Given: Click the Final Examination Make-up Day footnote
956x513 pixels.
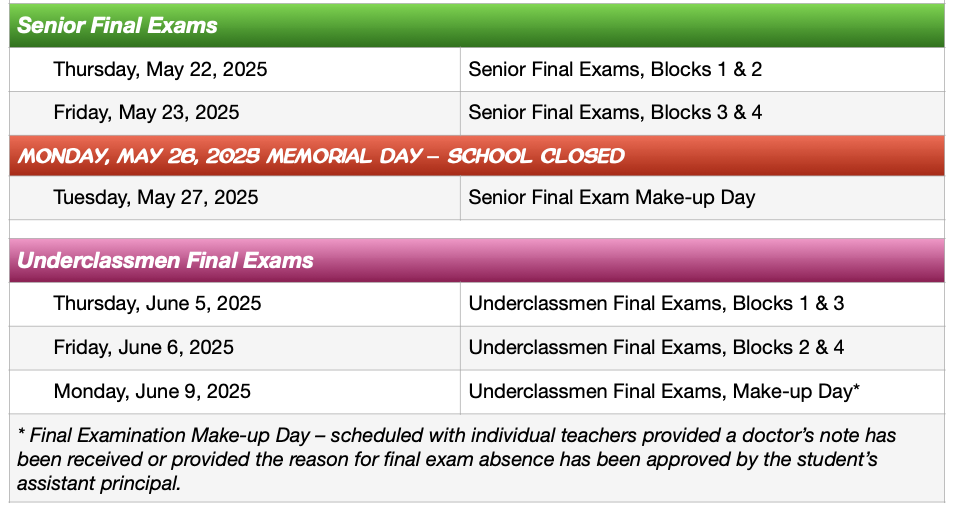Looking at the screenshot, I should click(x=477, y=459).
